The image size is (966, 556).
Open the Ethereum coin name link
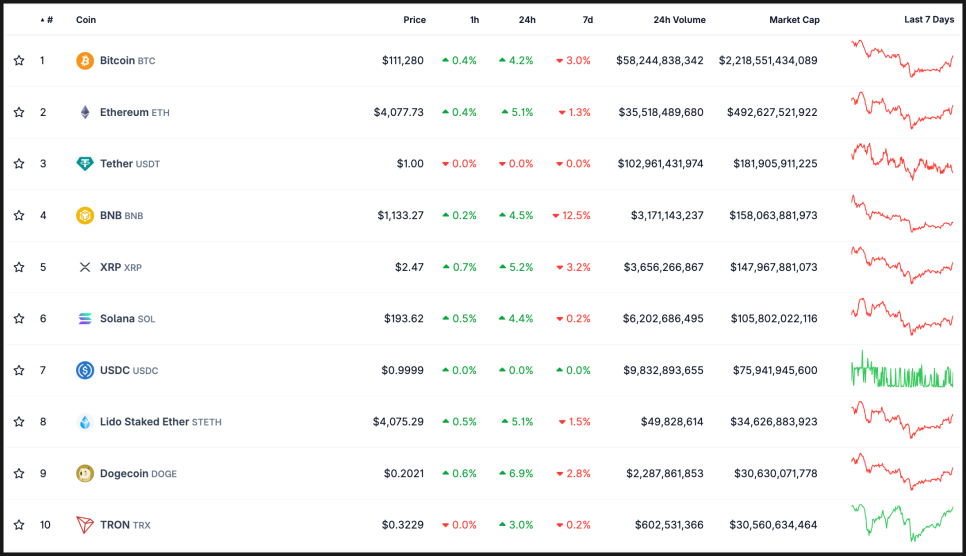click(x=124, y=113)
